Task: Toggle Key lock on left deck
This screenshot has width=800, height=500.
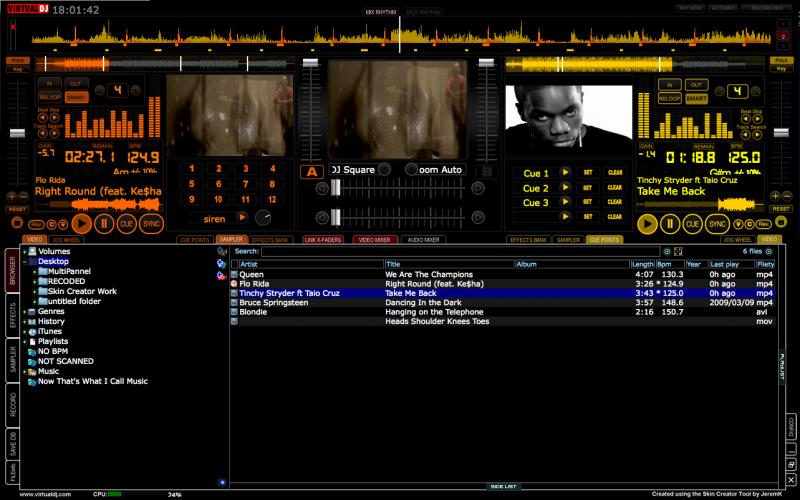Action: [18, 69]
